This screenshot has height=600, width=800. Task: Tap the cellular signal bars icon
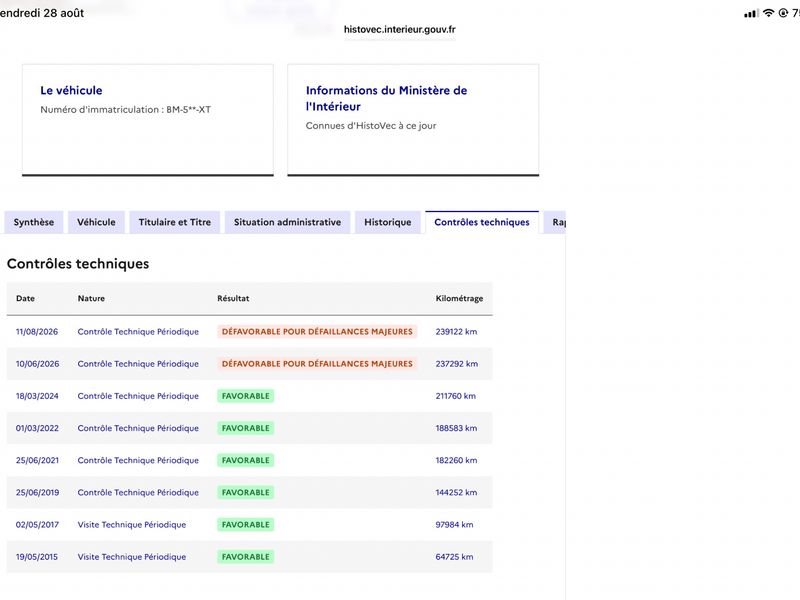click(751, 14)
